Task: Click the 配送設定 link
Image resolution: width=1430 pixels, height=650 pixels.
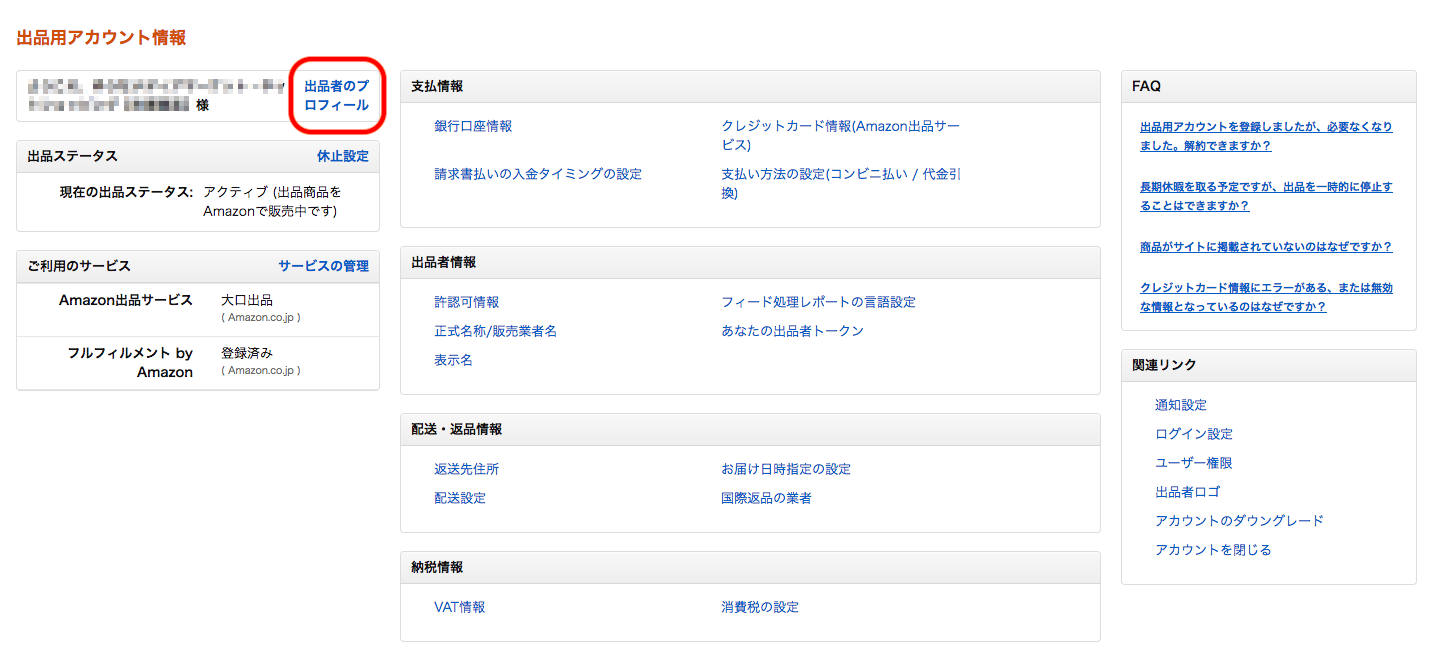Action: pyautogui.click(x=460, y=498)
